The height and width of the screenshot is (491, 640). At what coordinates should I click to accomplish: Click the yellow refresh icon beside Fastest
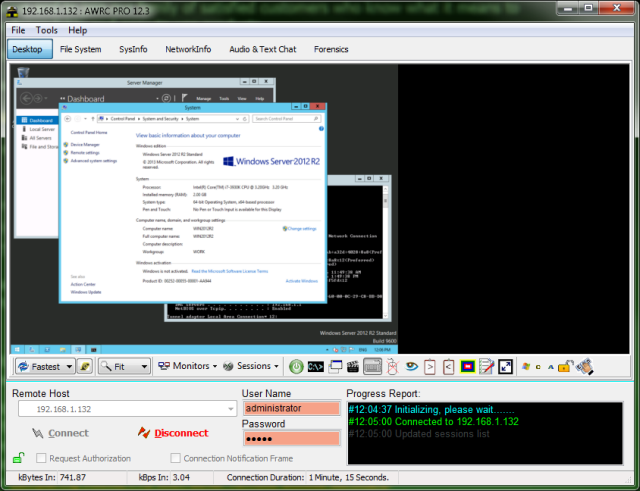coord(85,367)
